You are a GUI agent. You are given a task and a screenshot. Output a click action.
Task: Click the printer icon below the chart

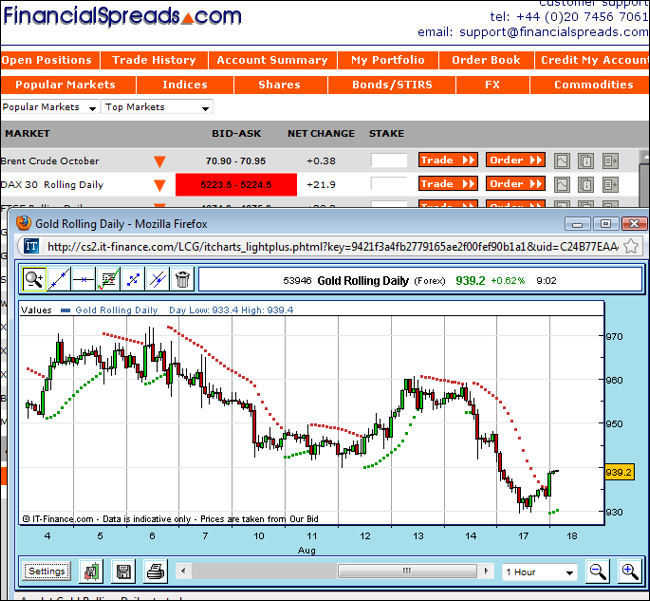pyautogui.click(x=155, y=572)
